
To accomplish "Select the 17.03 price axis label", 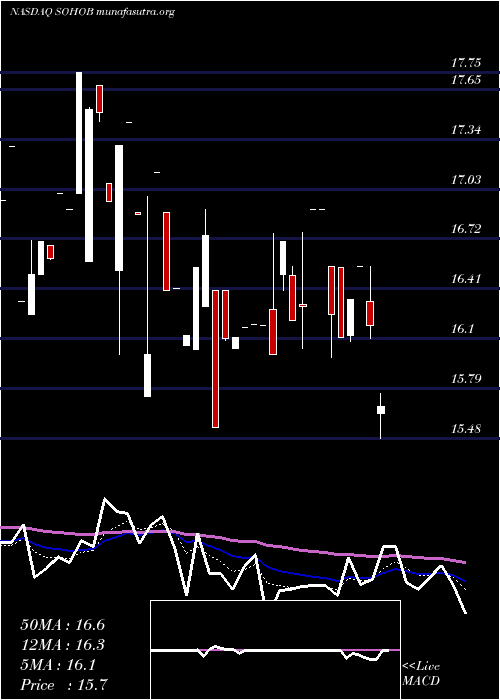I will pos(467,180).
